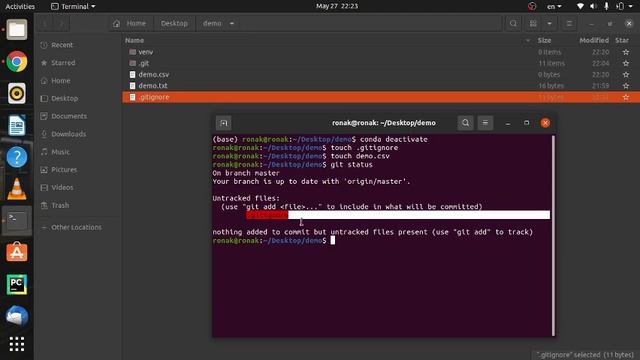Select Pictures in Files sidebar
The height and width of the screenshot is (360, 640).
(78, 169)
